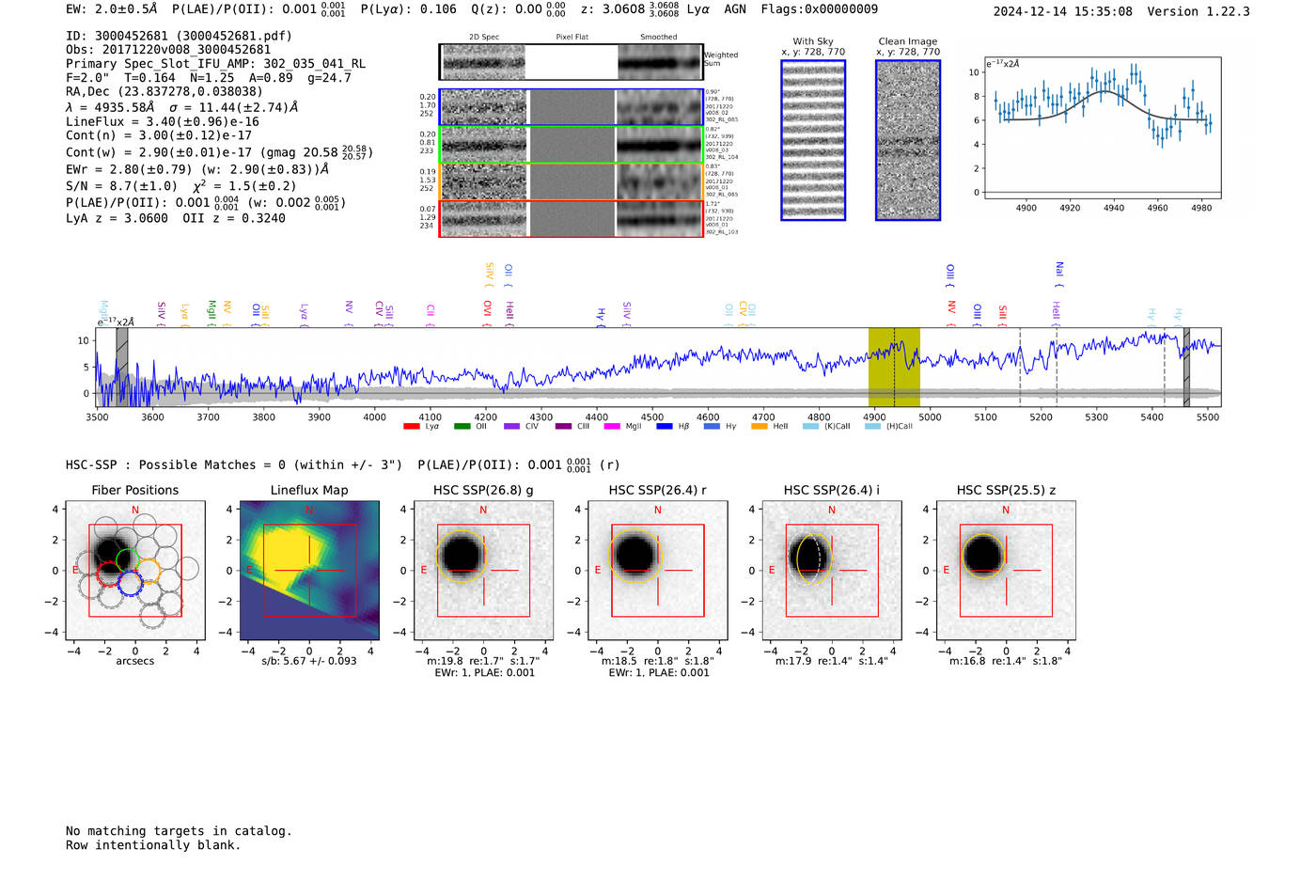1316x896 pixels.
Task: Click the 'Obs: 20171220v008_3000452681' line
Action: [168, 50]
